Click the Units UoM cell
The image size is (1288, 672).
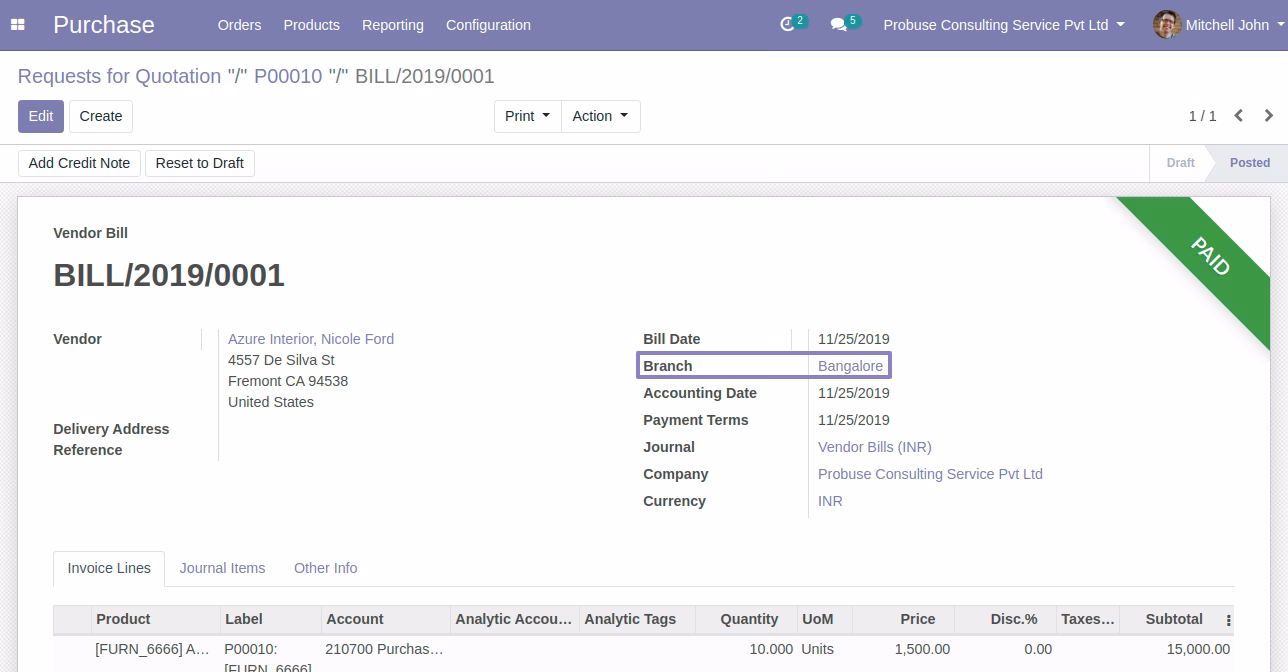[817, 649]
